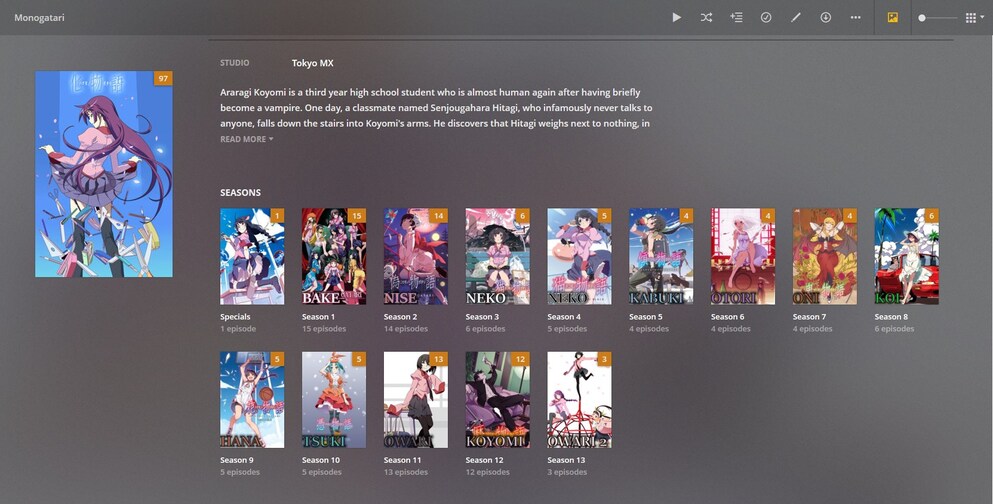Open the Season 12 KOYOMI poster

click(498, 400)
